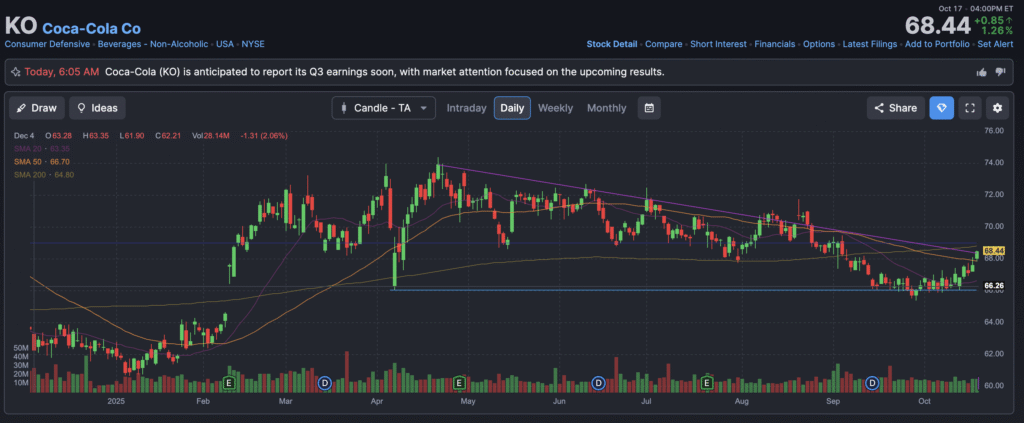Click the Add to Portfolio link

point(937,44)
